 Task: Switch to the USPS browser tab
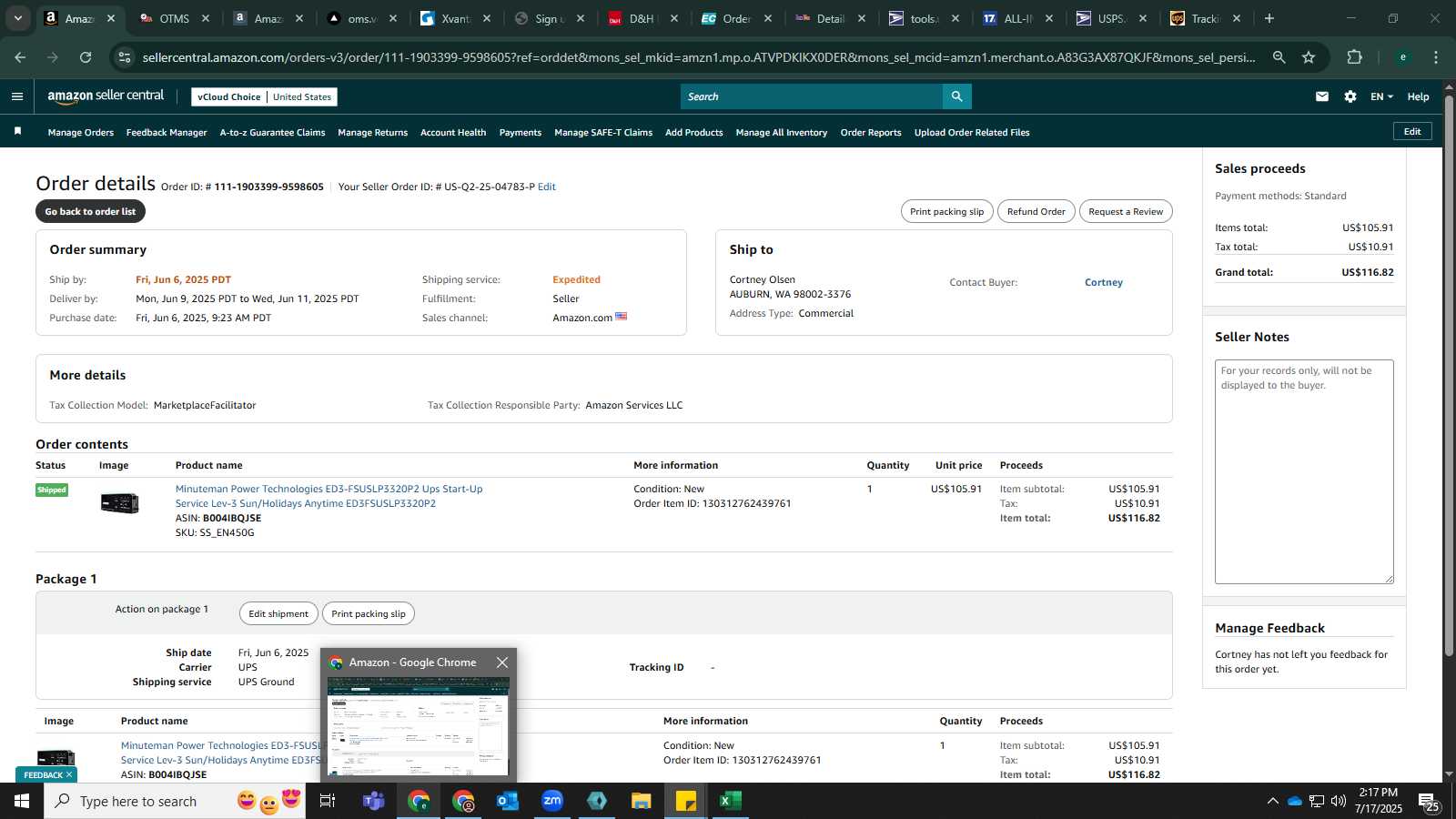pos(1110,18)
